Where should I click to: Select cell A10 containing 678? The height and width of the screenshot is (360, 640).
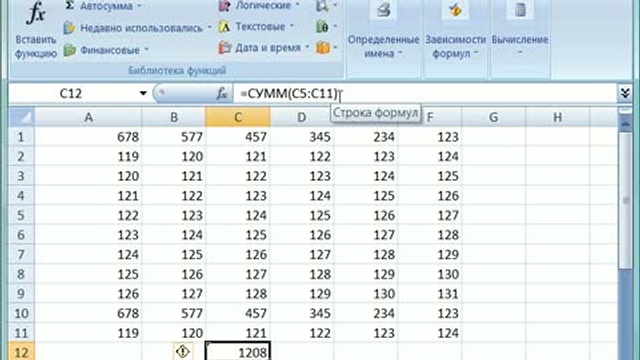[88, 313]
